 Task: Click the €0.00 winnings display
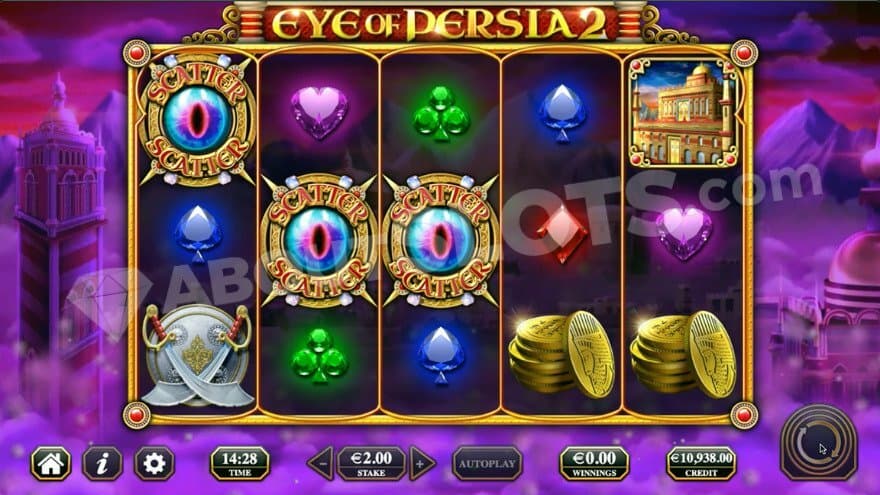tap(594, 464)
